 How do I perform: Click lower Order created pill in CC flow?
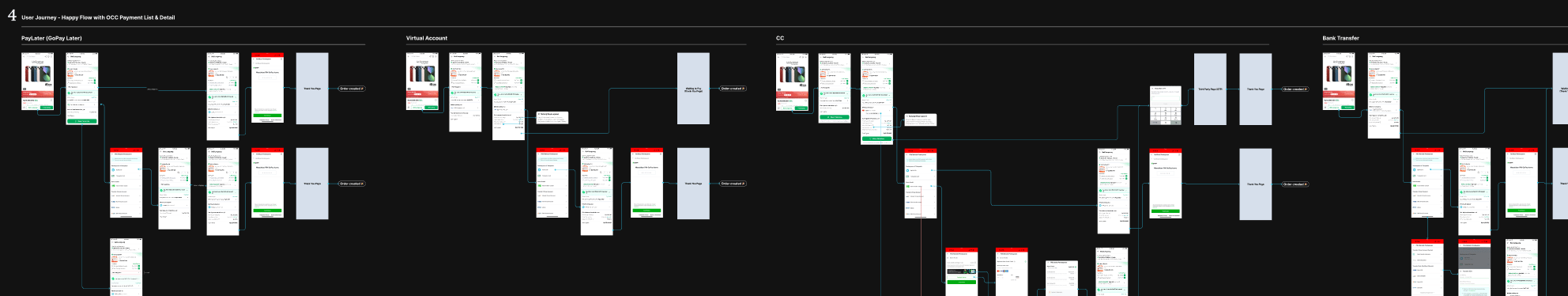click(x=1295, y=184)
